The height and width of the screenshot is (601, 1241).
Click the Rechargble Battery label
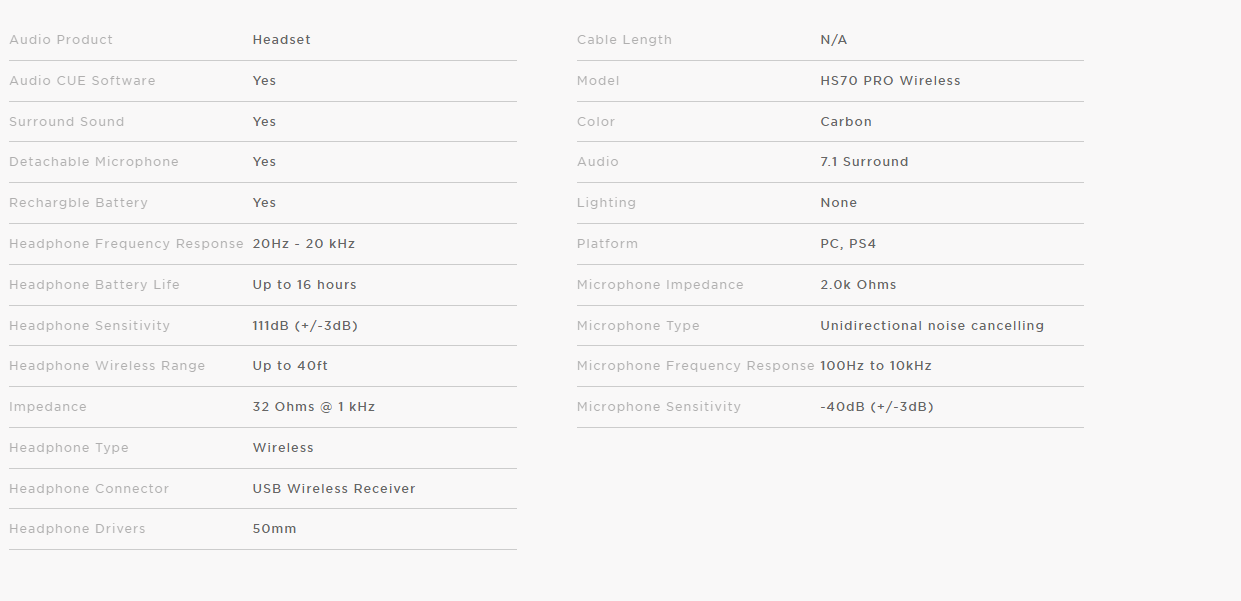click(78, 203)
